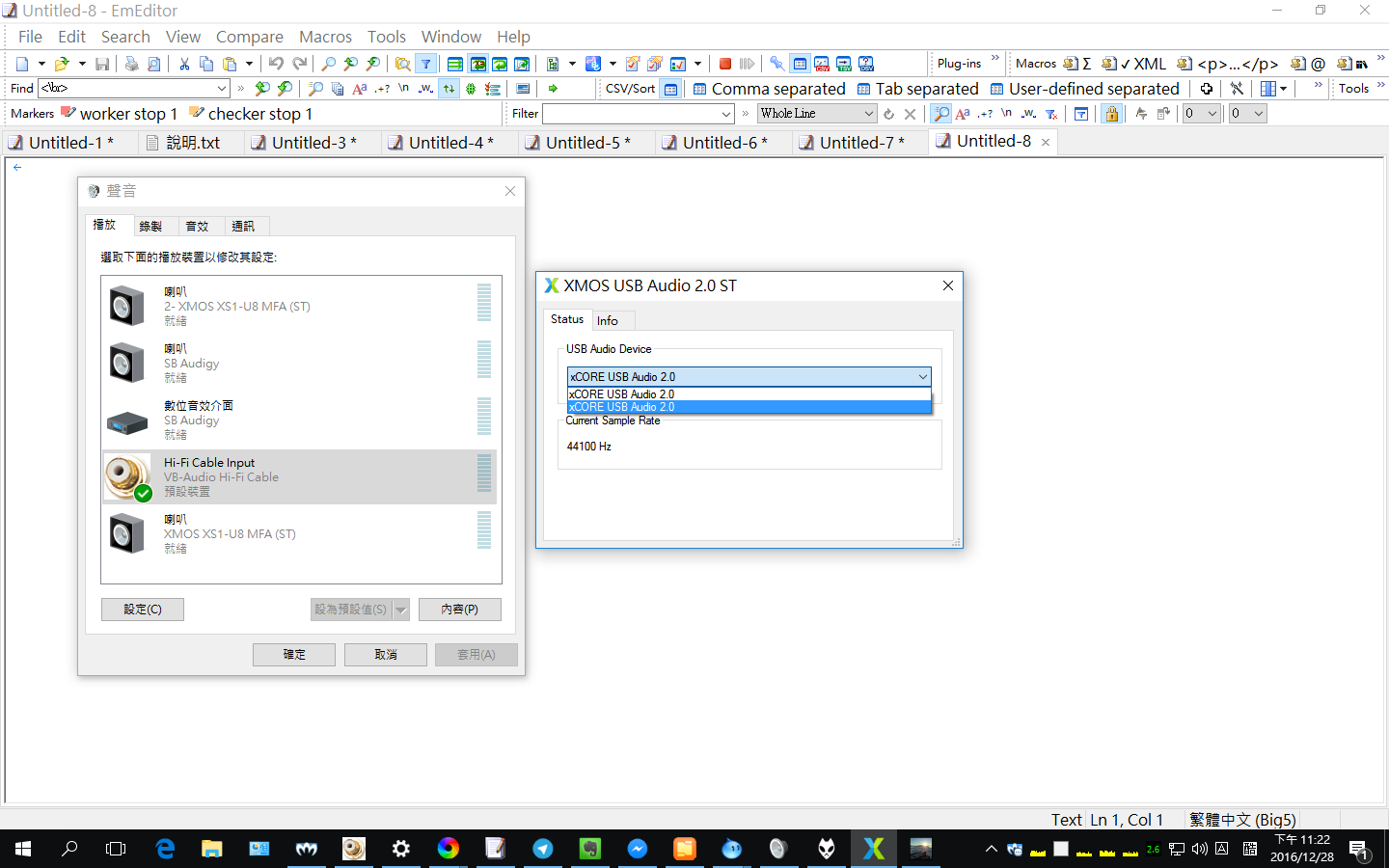Click the @ macro icon
Viewport: 1389px width, 868px height.
pyautogui.click(x=1308, y=64)
